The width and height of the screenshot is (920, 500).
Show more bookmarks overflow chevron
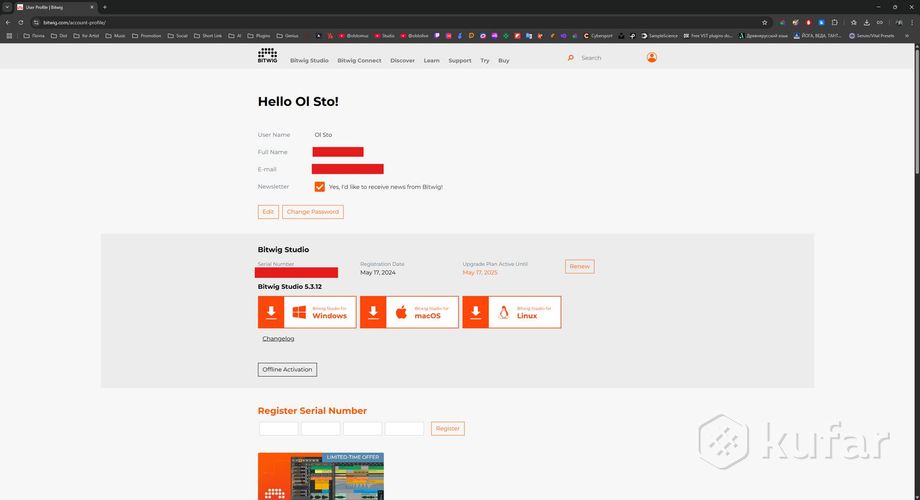click(907, 36)
